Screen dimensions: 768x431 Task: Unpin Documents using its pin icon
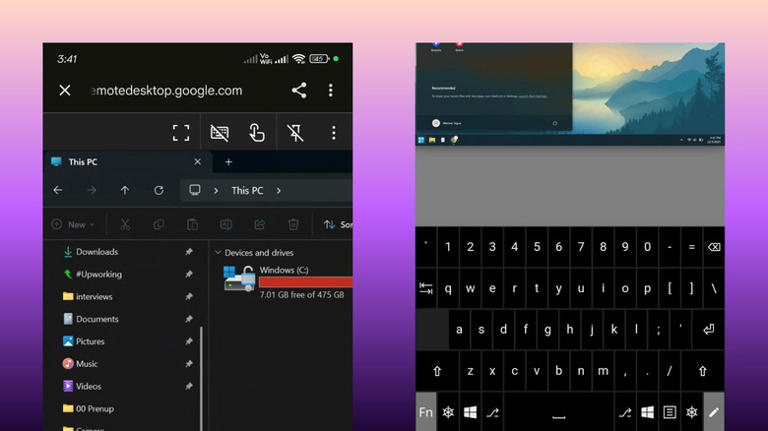click(x=189, y=319)
